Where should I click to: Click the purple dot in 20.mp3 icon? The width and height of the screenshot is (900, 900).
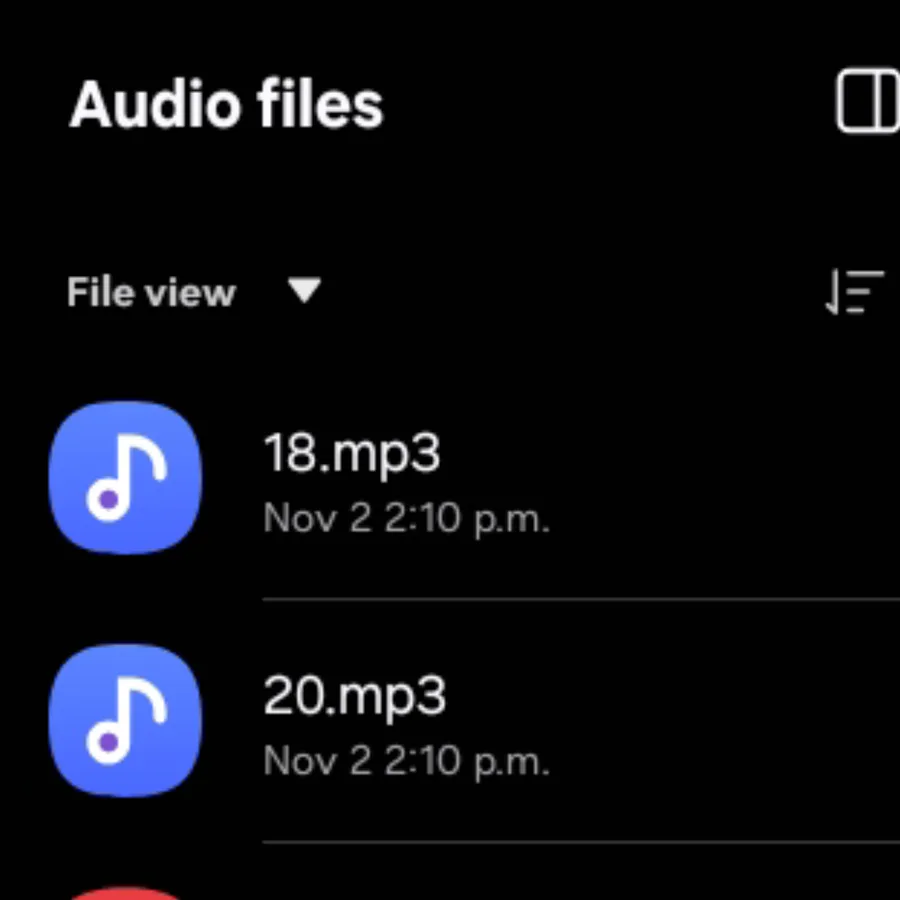point(109,742)
